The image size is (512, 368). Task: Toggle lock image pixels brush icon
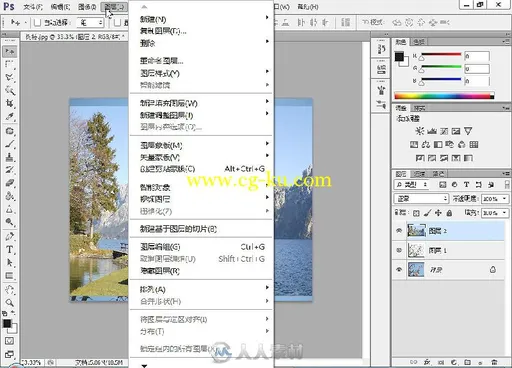pyautogui.click(x=427, y=213)
